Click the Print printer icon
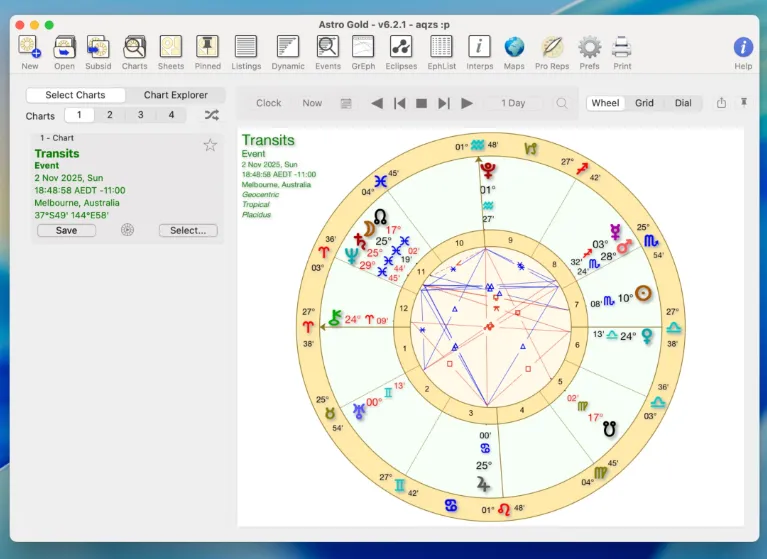This screenshot has height=559, width=767. point(622,47)
